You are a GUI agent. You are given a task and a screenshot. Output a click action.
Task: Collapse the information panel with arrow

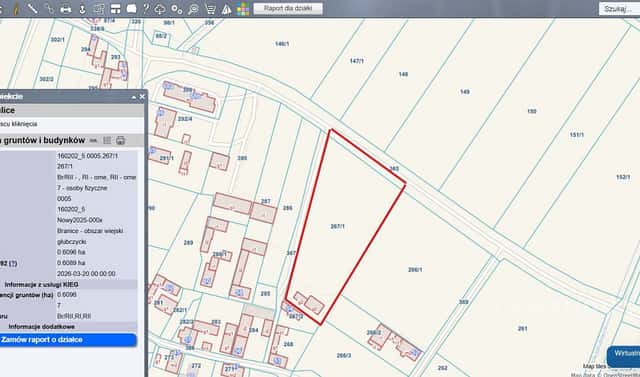[133, 97]
